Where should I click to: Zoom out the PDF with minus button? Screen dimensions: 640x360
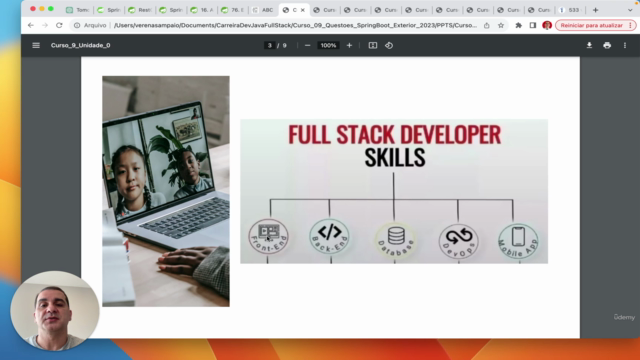pos(307,45)
